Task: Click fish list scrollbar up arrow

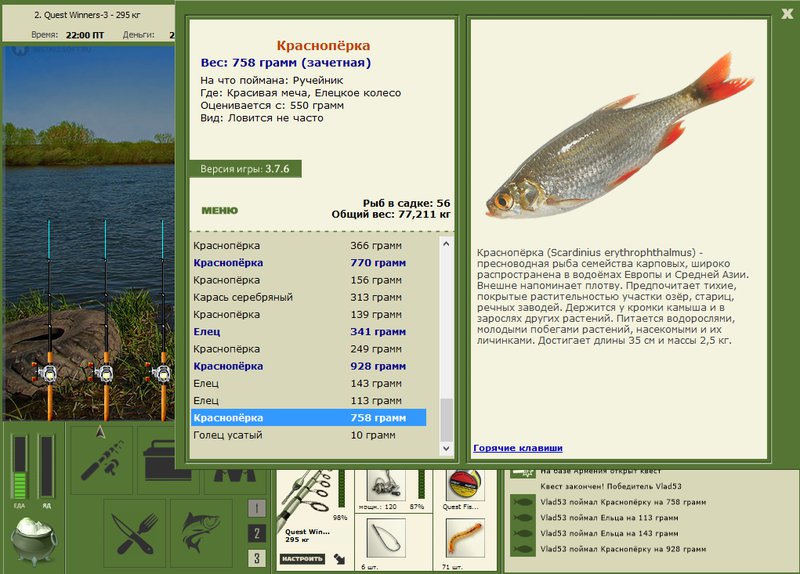Action: pyautogui.click(x=446, y=244)
